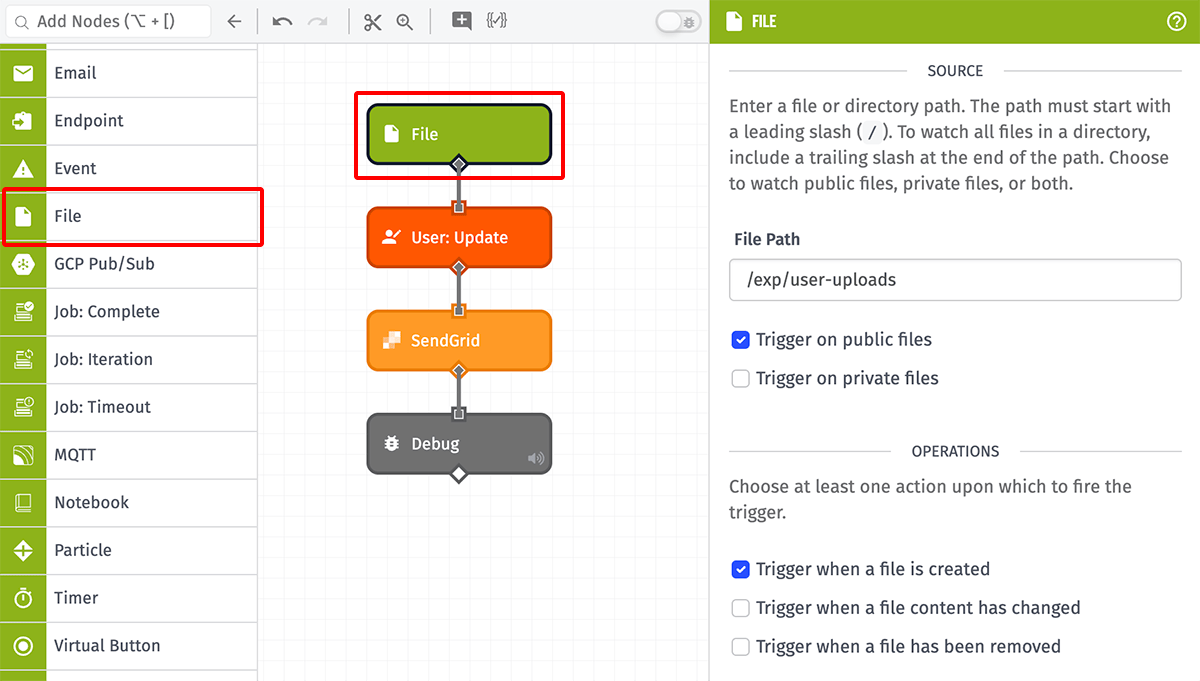Screen dimensions: 1200x681
Task: Click the File Path input field
Action: point(955,280)
